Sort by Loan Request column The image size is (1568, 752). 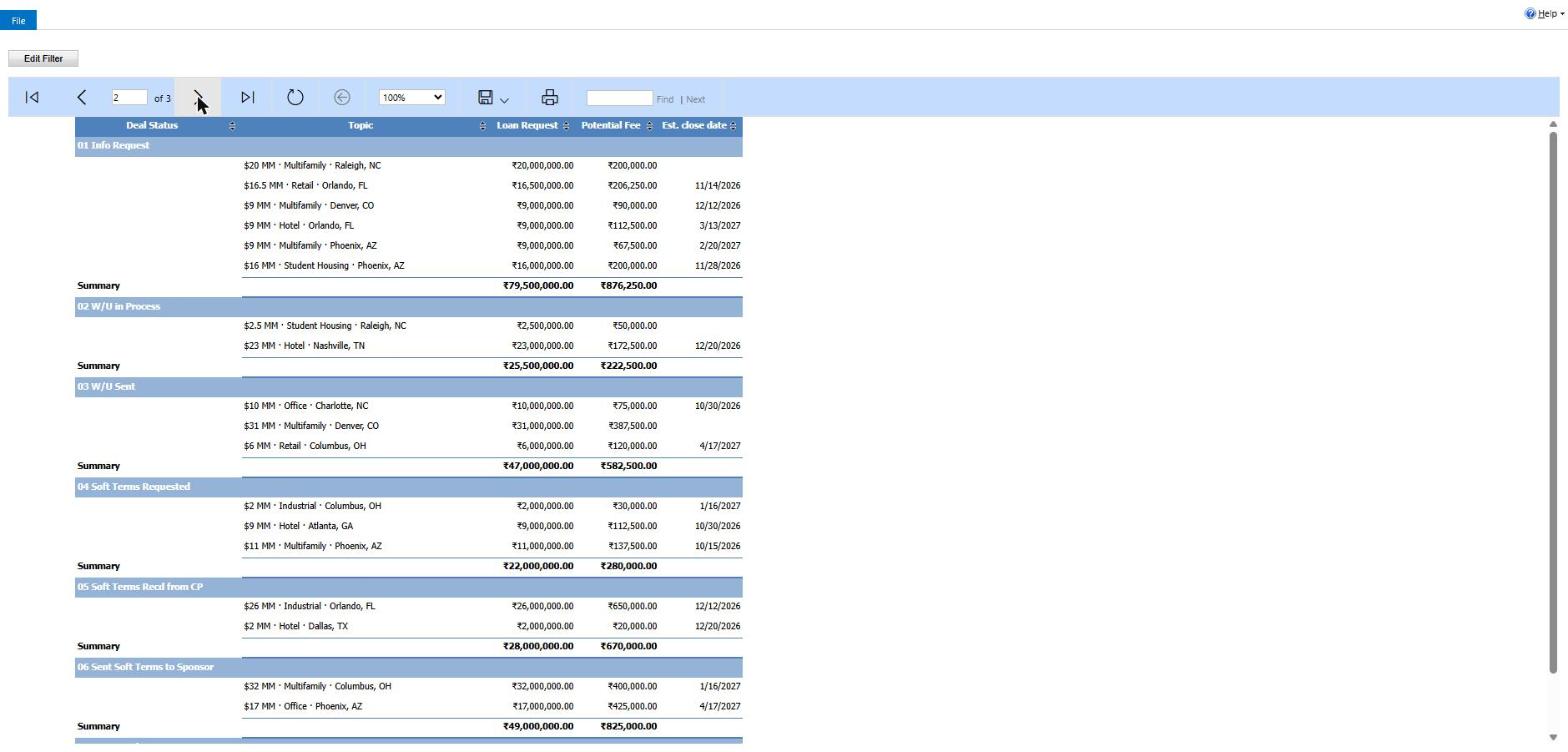click(x=566, y=125)
